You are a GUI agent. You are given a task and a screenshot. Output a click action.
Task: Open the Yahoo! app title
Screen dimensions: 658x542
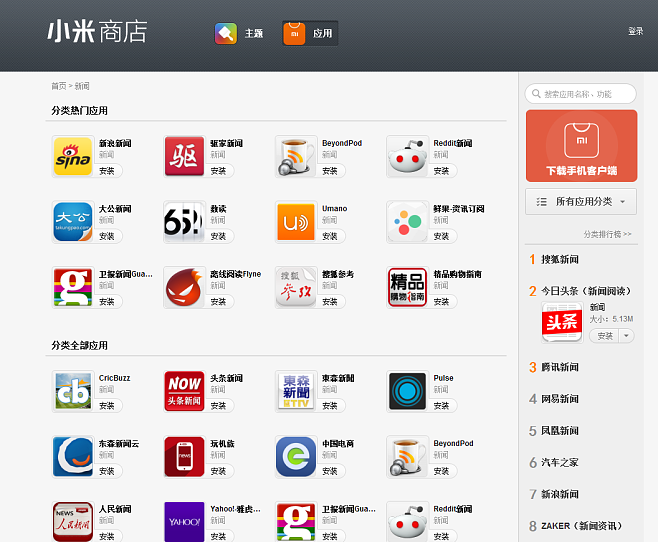pyautogui.click(x=235, y=509)
